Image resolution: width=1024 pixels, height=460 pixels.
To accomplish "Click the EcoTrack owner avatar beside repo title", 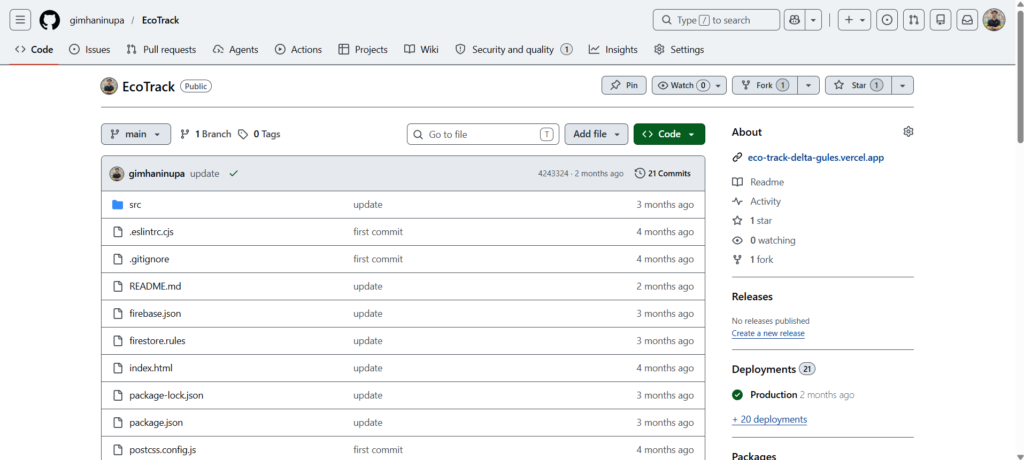I will [x=109, y=86].
